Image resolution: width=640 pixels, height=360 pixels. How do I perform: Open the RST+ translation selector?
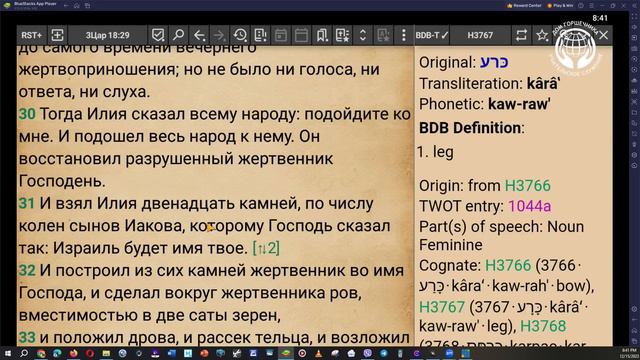pos(31,35)
